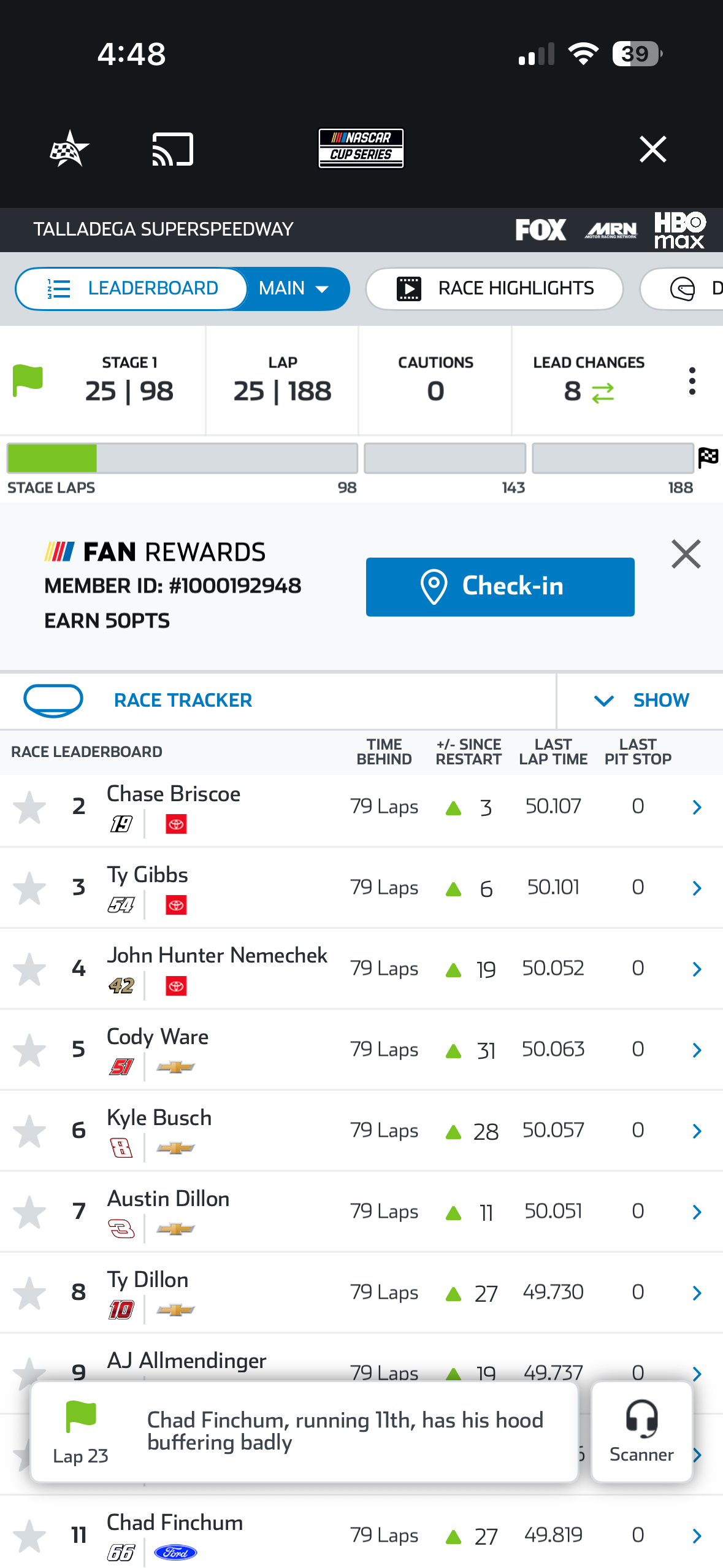Star Chad Finchum as a favorite
The width and height of the screenshot is (723, 1568).
point(29,1535)
